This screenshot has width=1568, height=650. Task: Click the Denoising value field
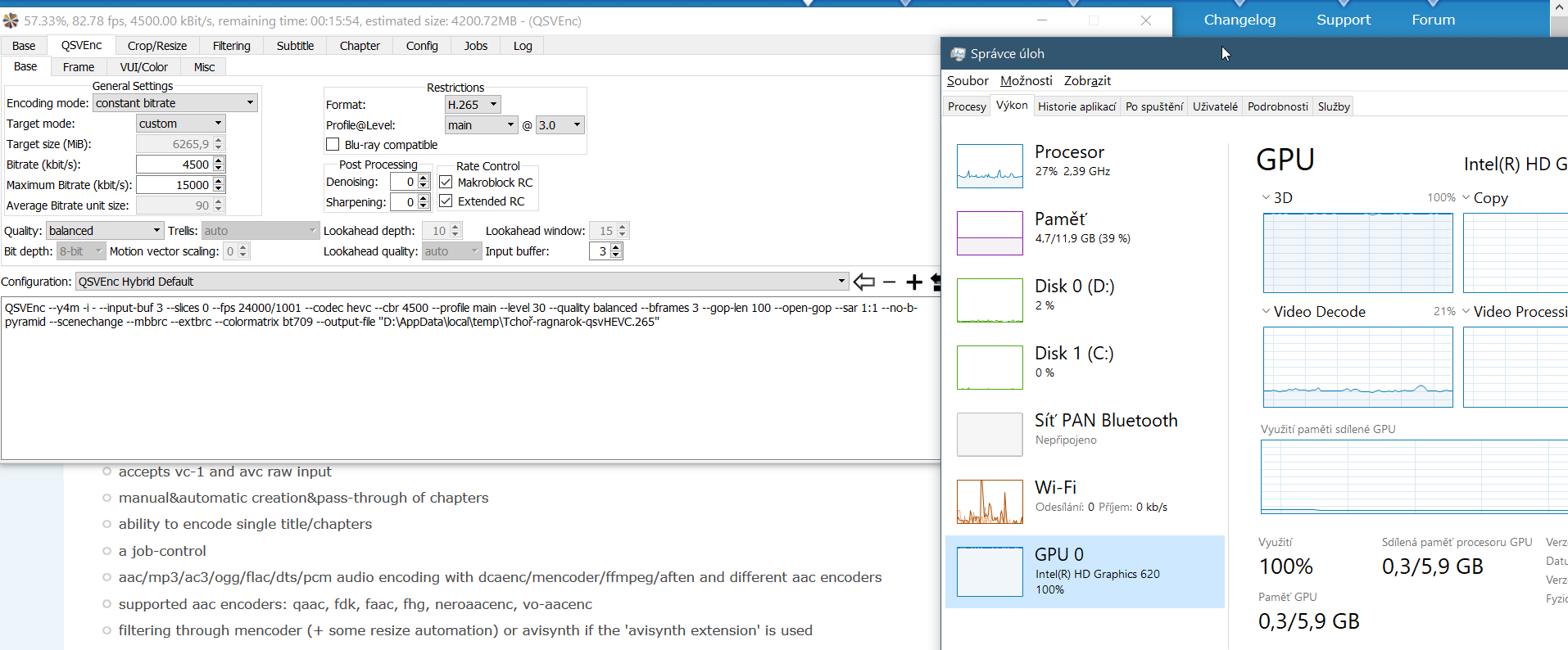[x=404, y=182]
